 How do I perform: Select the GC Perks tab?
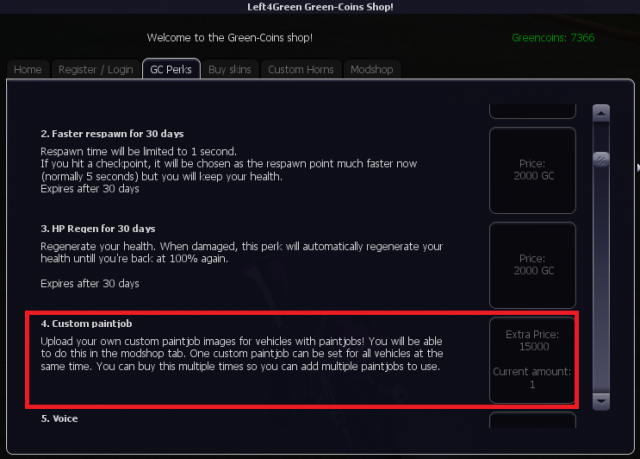point(171,69)
